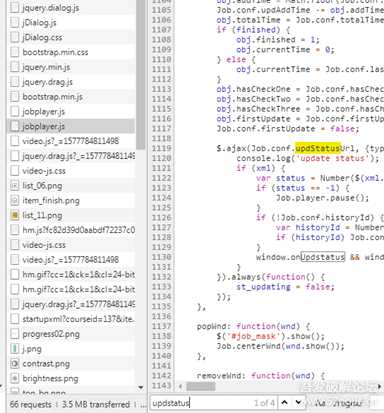
Task: Jump to previous search match arrow
Action: pos(284,403)
